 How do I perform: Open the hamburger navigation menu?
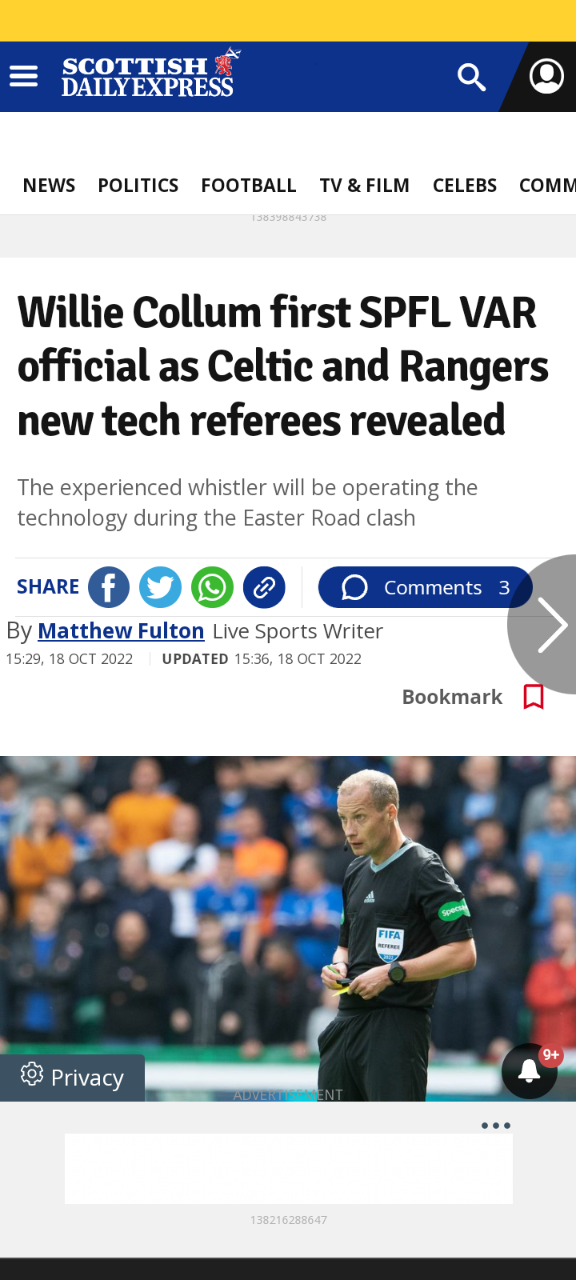coord(23,76)
